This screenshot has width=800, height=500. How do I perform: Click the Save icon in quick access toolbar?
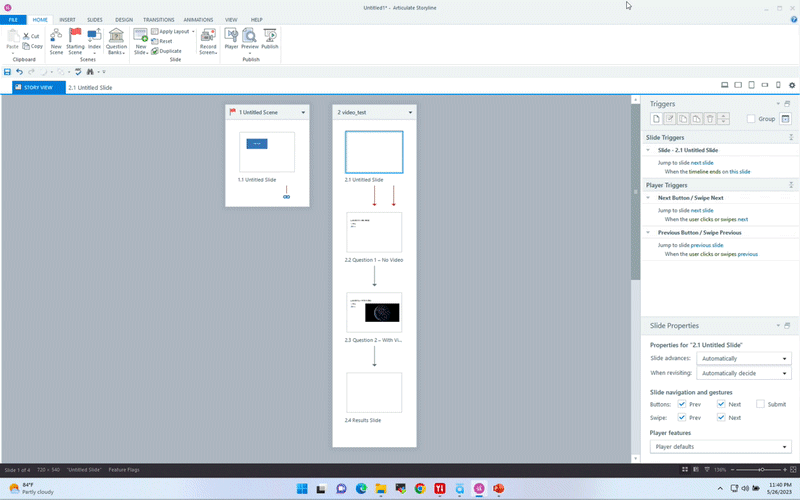click(8, 72)
